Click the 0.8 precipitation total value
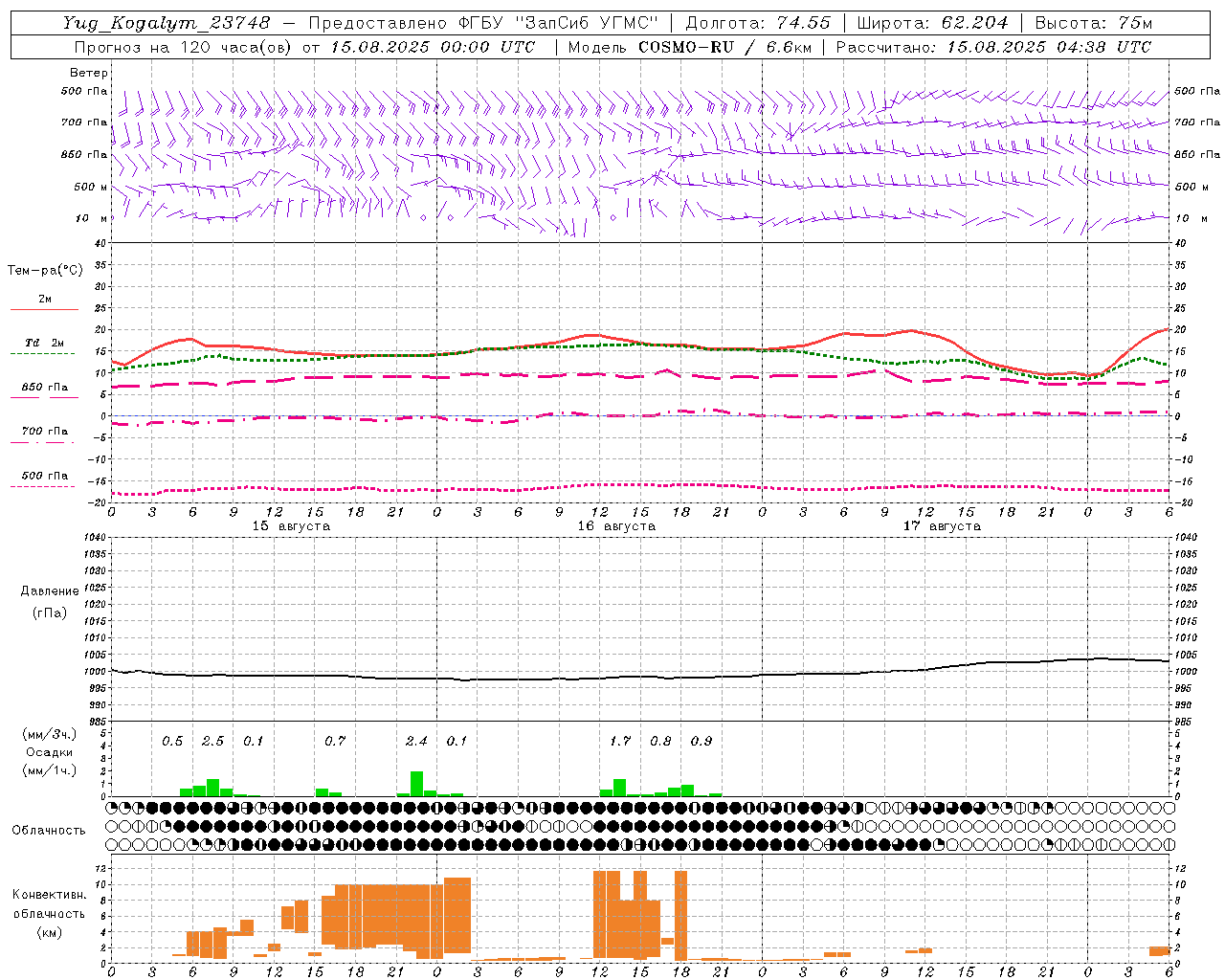Screen dimensions: 1225x980 660,742
